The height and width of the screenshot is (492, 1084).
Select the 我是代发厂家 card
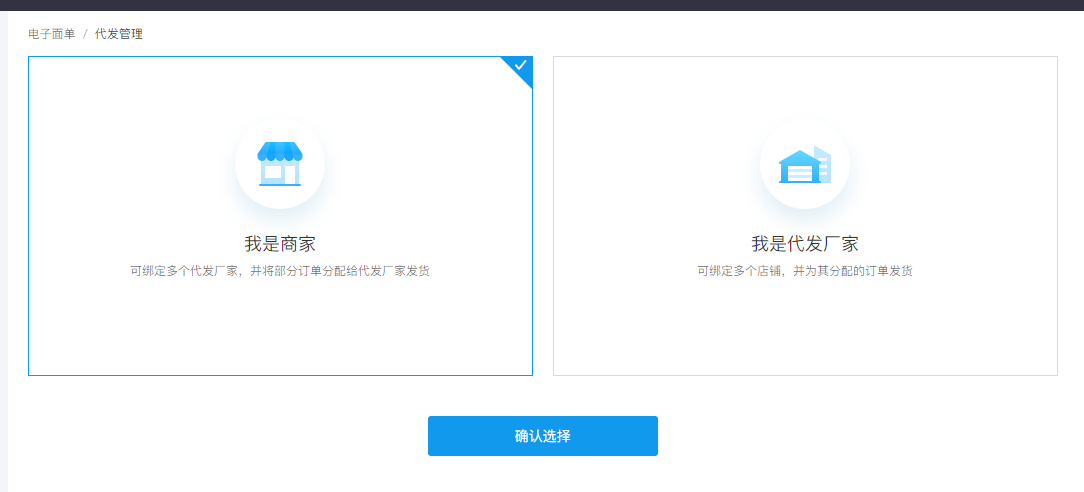805,216
